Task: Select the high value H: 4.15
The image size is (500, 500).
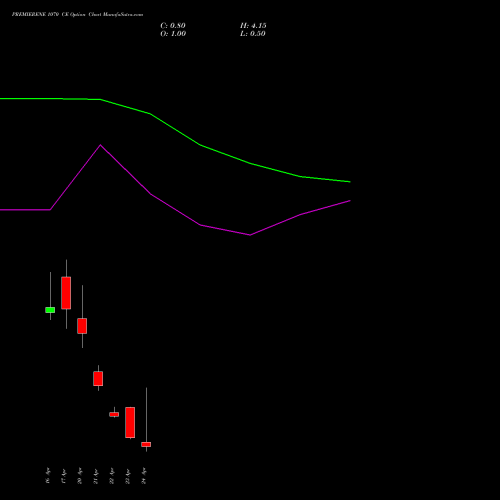Action: click(253, 26)
